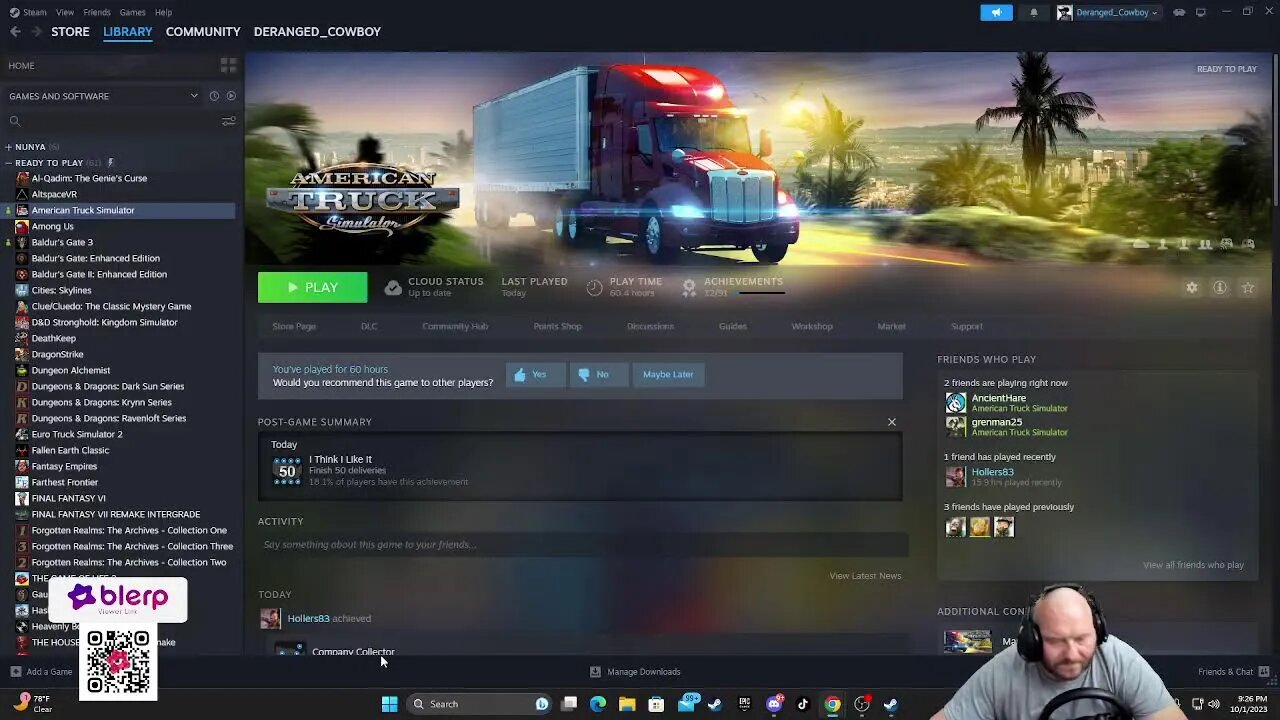The image size is (1280, 720).
Task: Open the Deranged_Cowboy account dropdown
Action: point(1108,12)
